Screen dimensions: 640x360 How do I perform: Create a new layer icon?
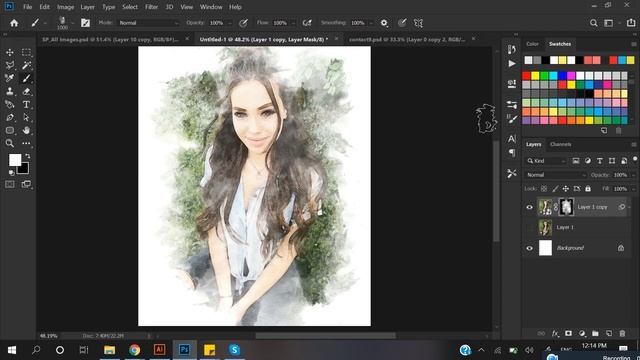(x=609, y=333)
